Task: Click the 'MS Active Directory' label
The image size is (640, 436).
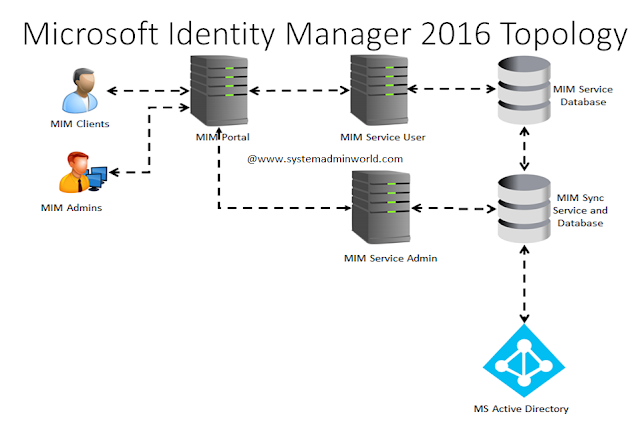Action: (x=521, y=409)
